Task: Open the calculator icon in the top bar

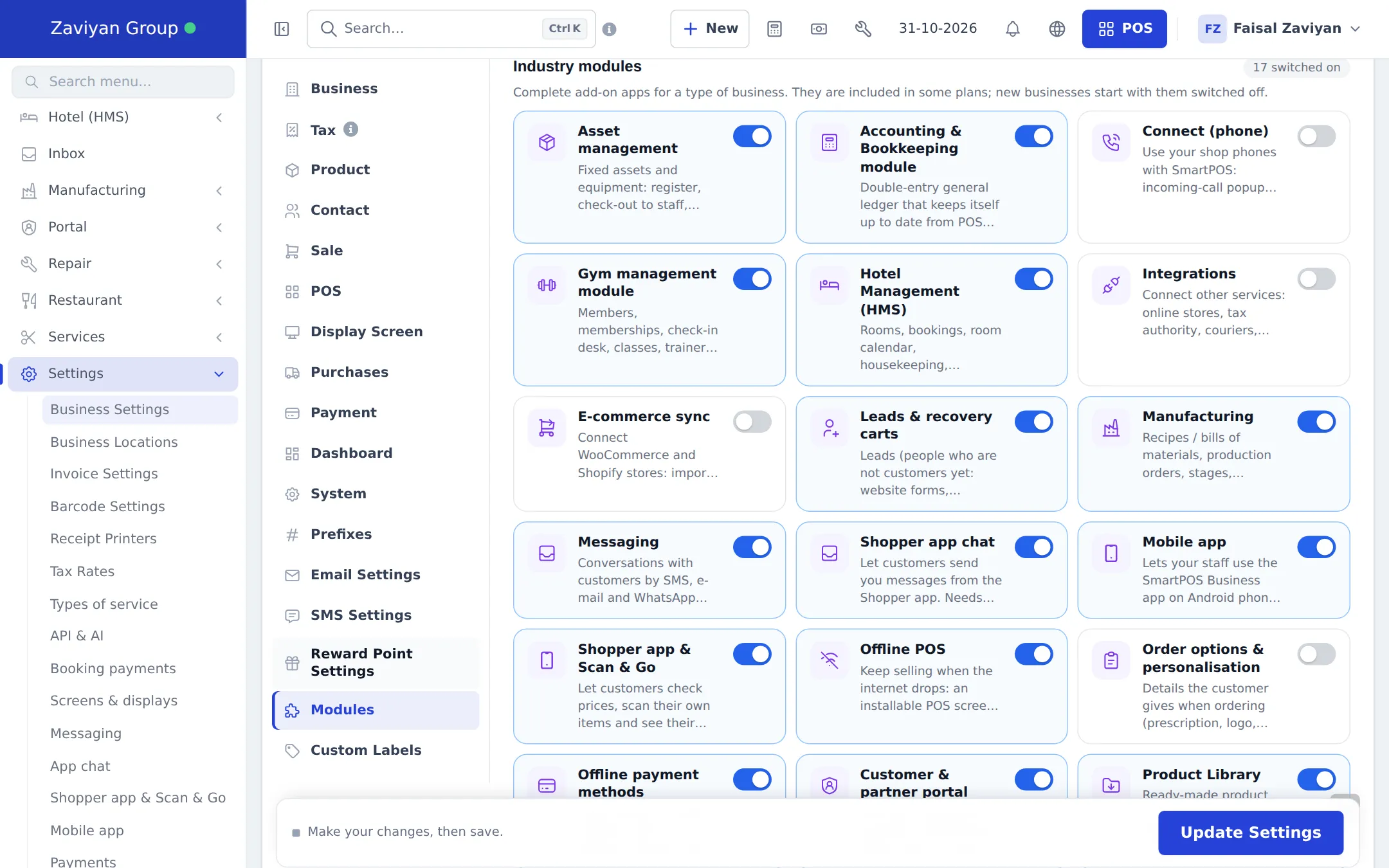Action: [x=775, y=29]
